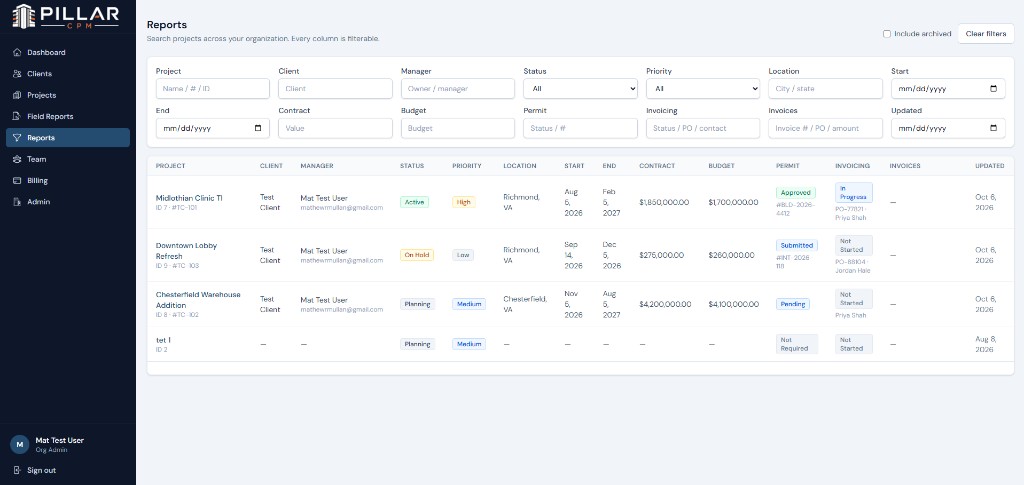Open the End date calendar picker icon
Screen dimensions: 1024x485
click(x=258, y=128)
